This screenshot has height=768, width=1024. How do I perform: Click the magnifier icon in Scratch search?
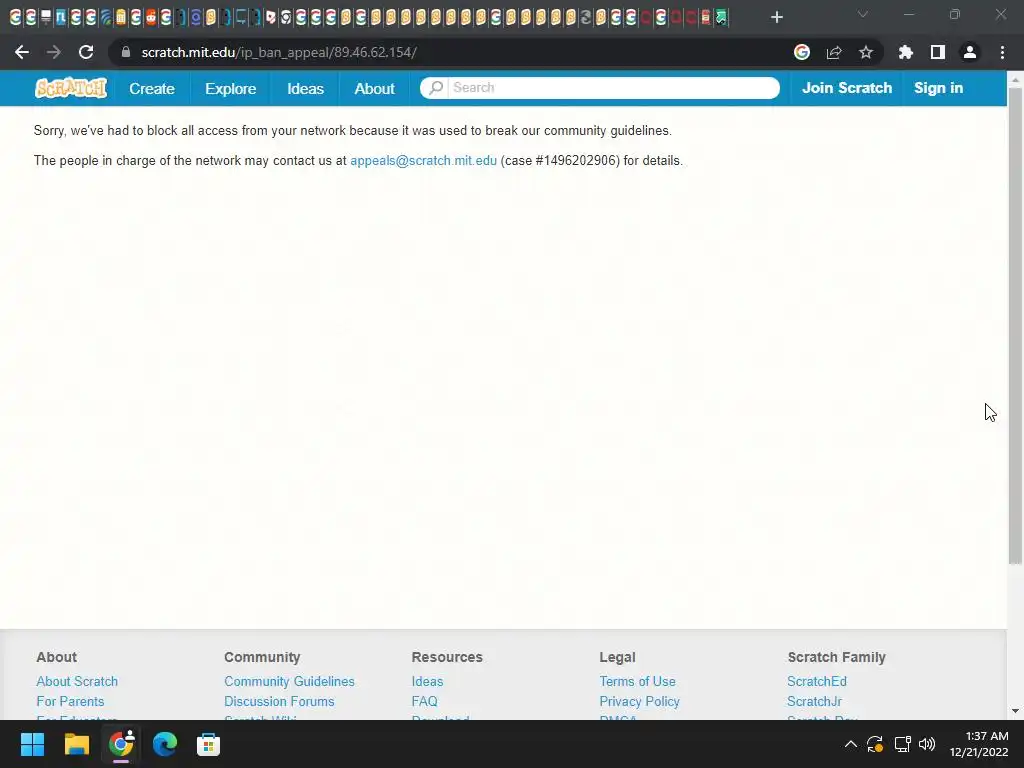pos(436,88)
